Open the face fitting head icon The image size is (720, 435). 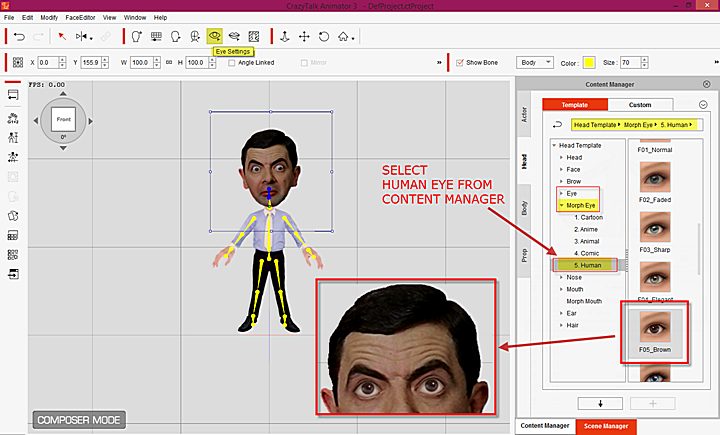[x=195, y=36]
